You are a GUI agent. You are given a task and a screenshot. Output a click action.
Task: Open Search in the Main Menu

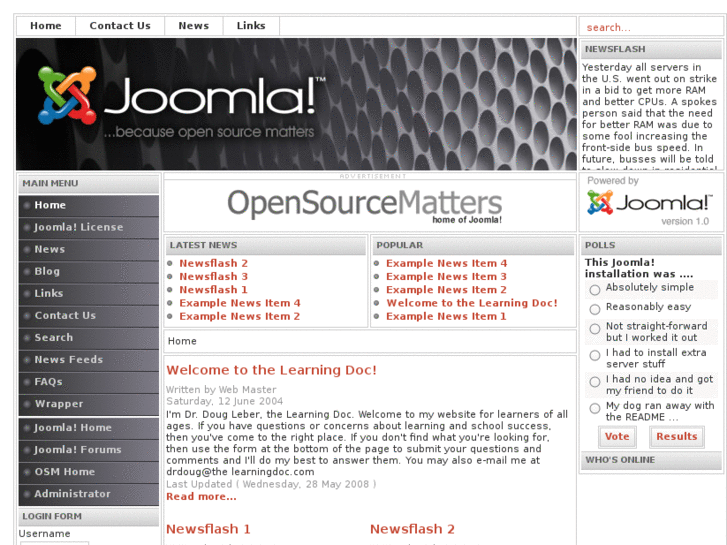[x=89, y=338]
